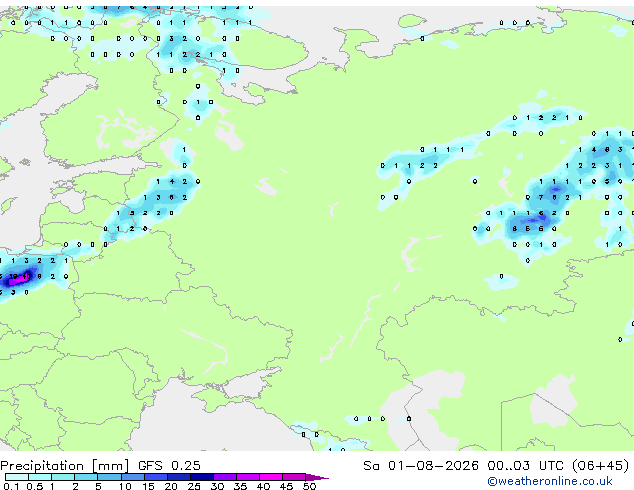
Task: Pick the 10–15 mm legend color swatch
Action: click(133, 477)
